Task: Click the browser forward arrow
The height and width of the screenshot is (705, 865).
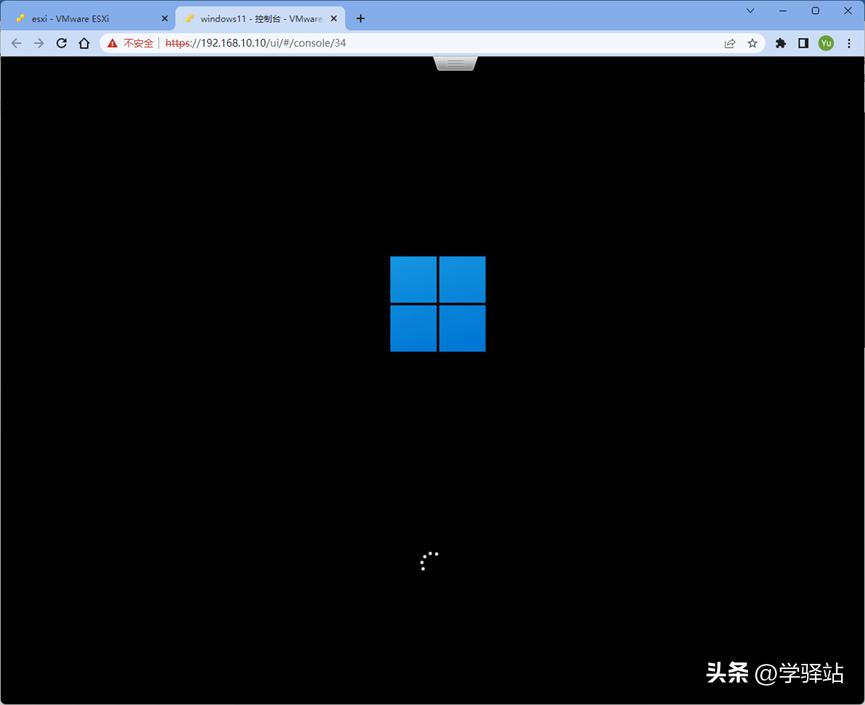Action: 38,43
